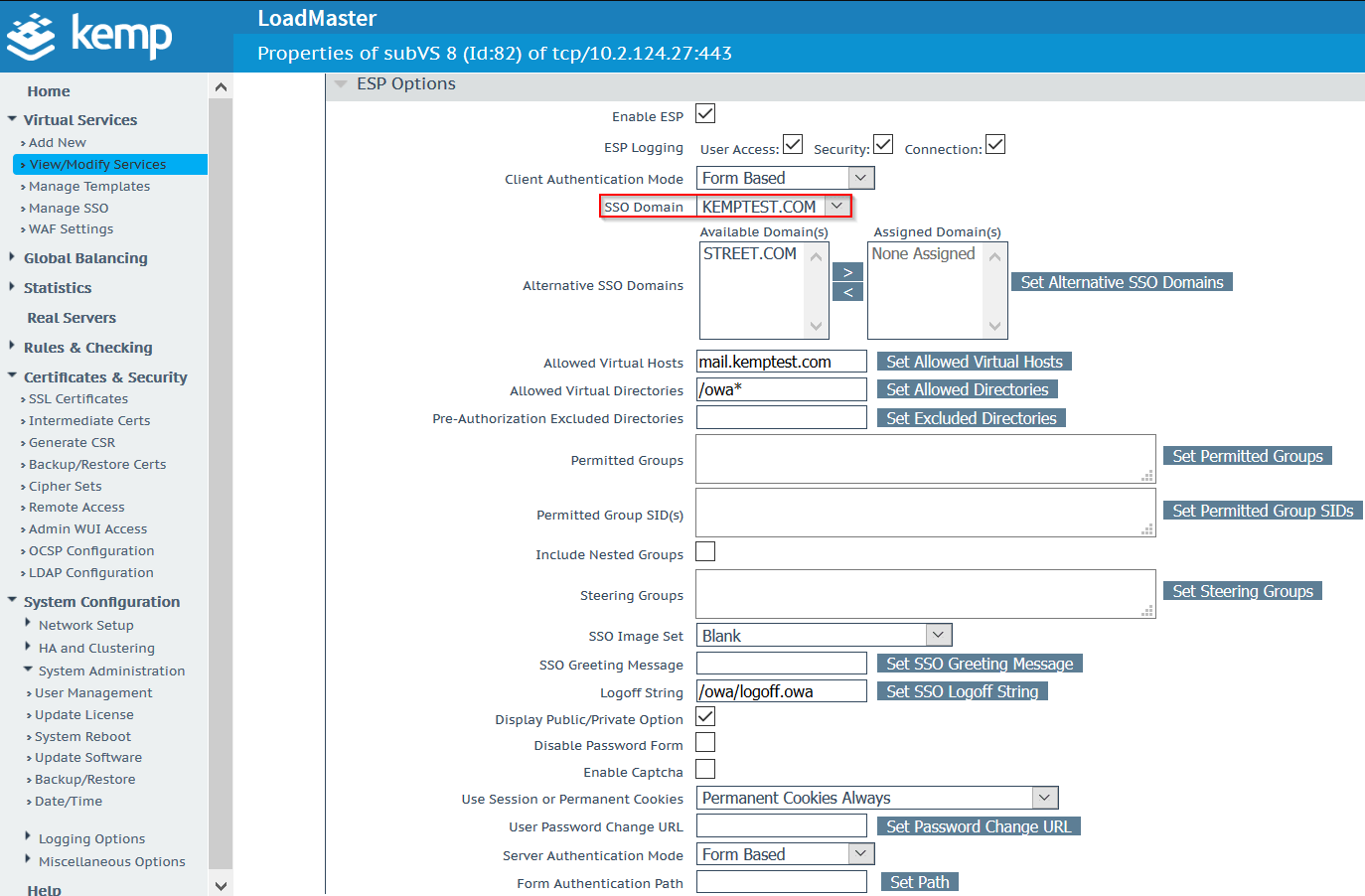Image resolution: width=1365 pixels, height=896 pixels.
Task: Click the Set Path button
Action: coord(920,882)
